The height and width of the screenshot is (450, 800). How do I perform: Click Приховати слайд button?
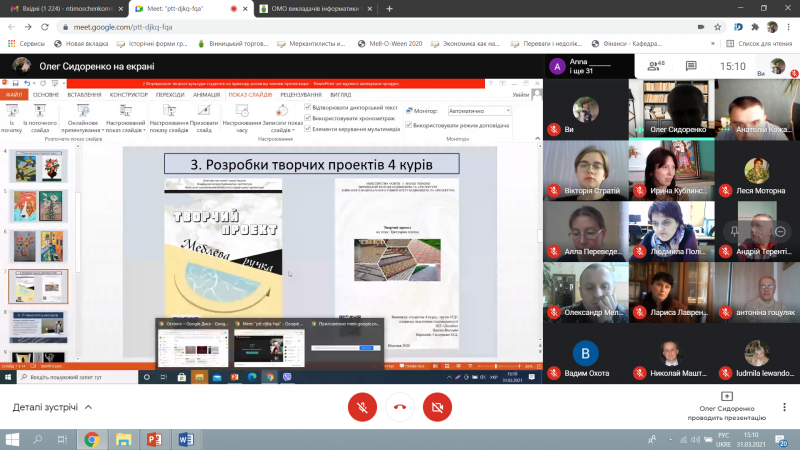tap(204, 119)
